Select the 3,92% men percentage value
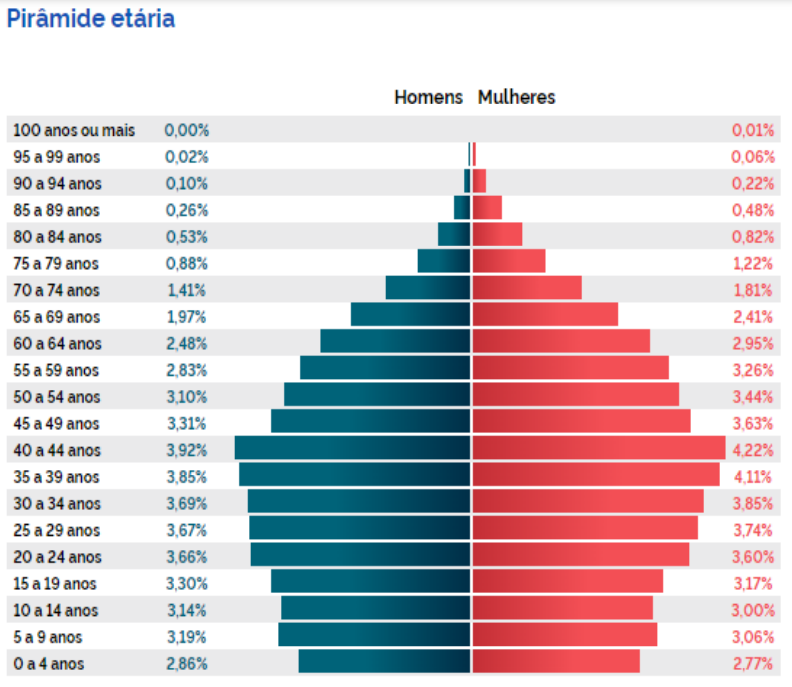Screen dimensions: 792x687 (187, 450)
